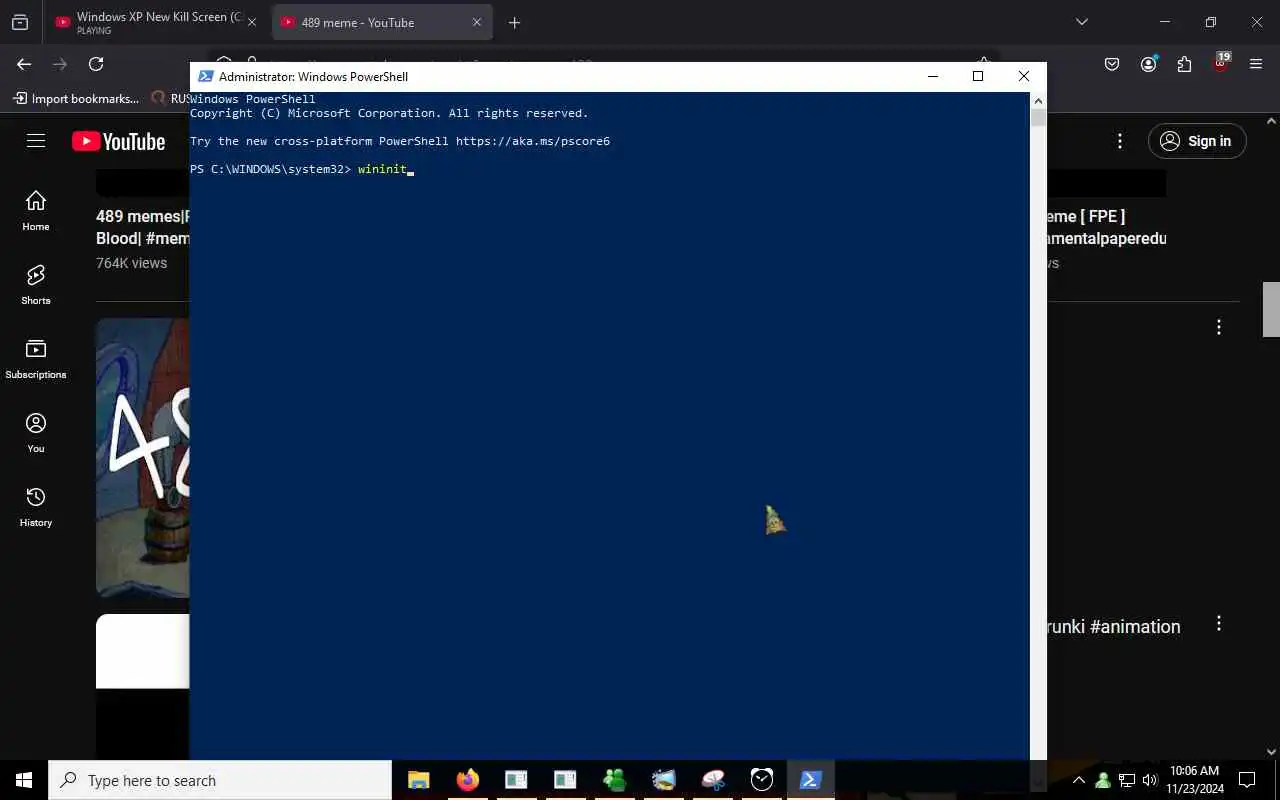
Task: Open the volume speaker tray icon
Action: click(x=1149, y=780)
